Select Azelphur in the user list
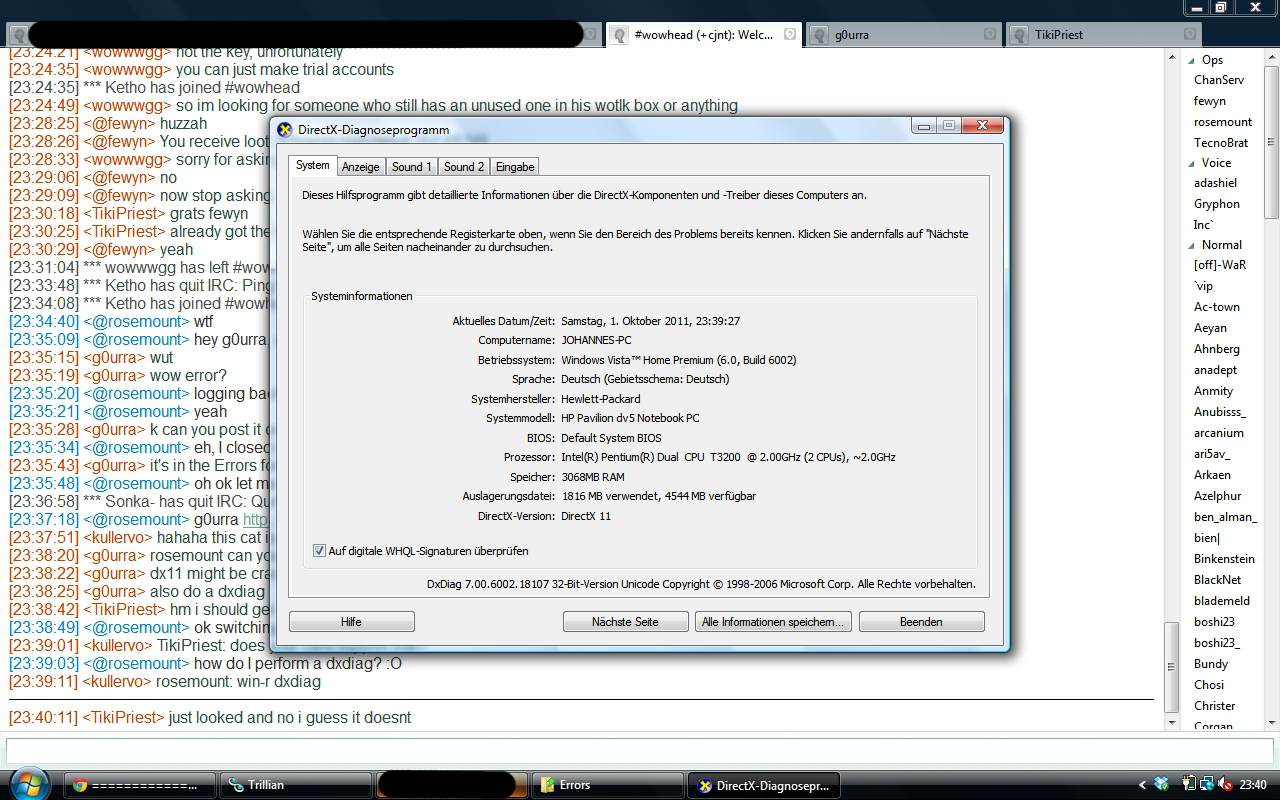This screenshot has width=1280, height=800. pyautogui.click(x=1218, y=496)
